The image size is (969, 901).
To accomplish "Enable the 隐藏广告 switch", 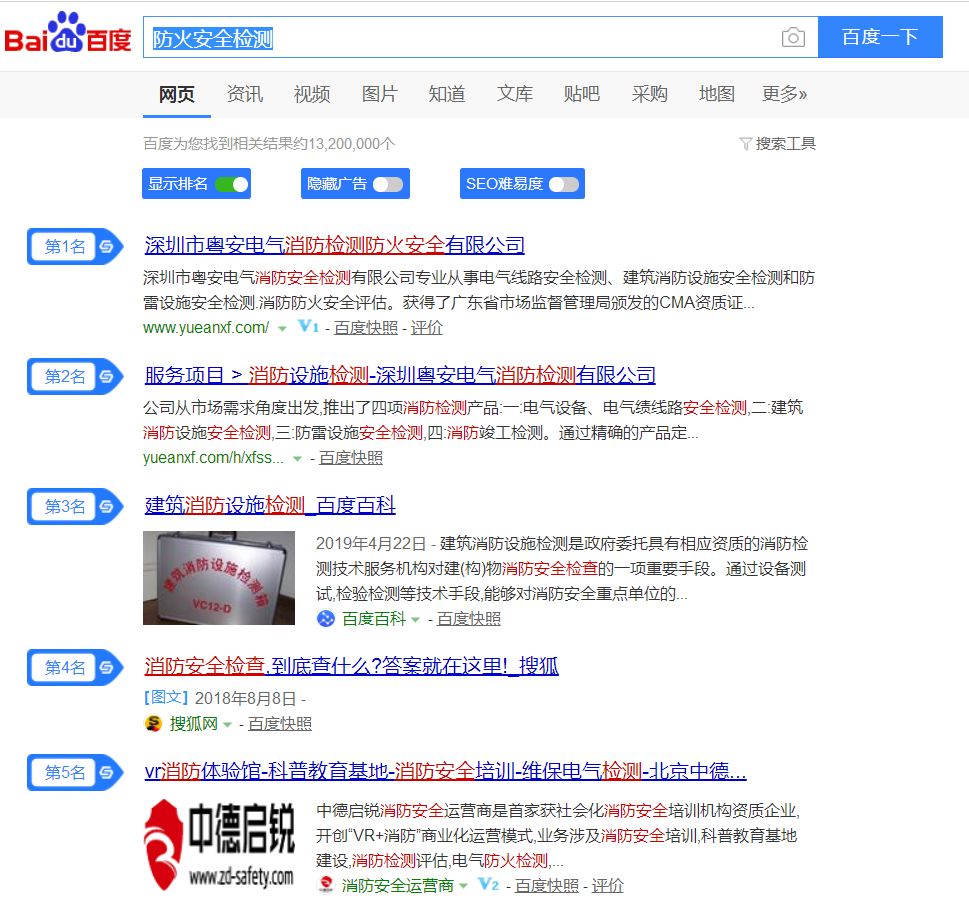I will (387, 184).
